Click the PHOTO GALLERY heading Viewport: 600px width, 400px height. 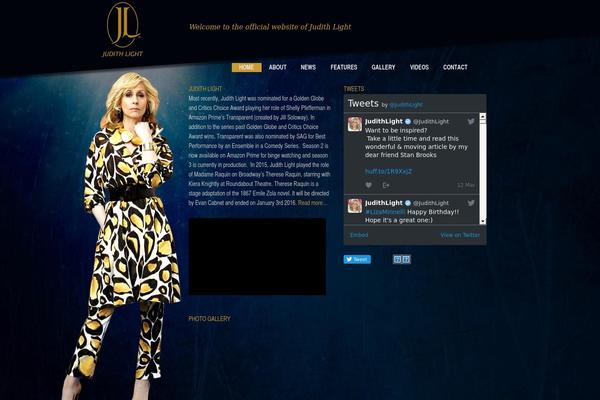click(209, 318)
